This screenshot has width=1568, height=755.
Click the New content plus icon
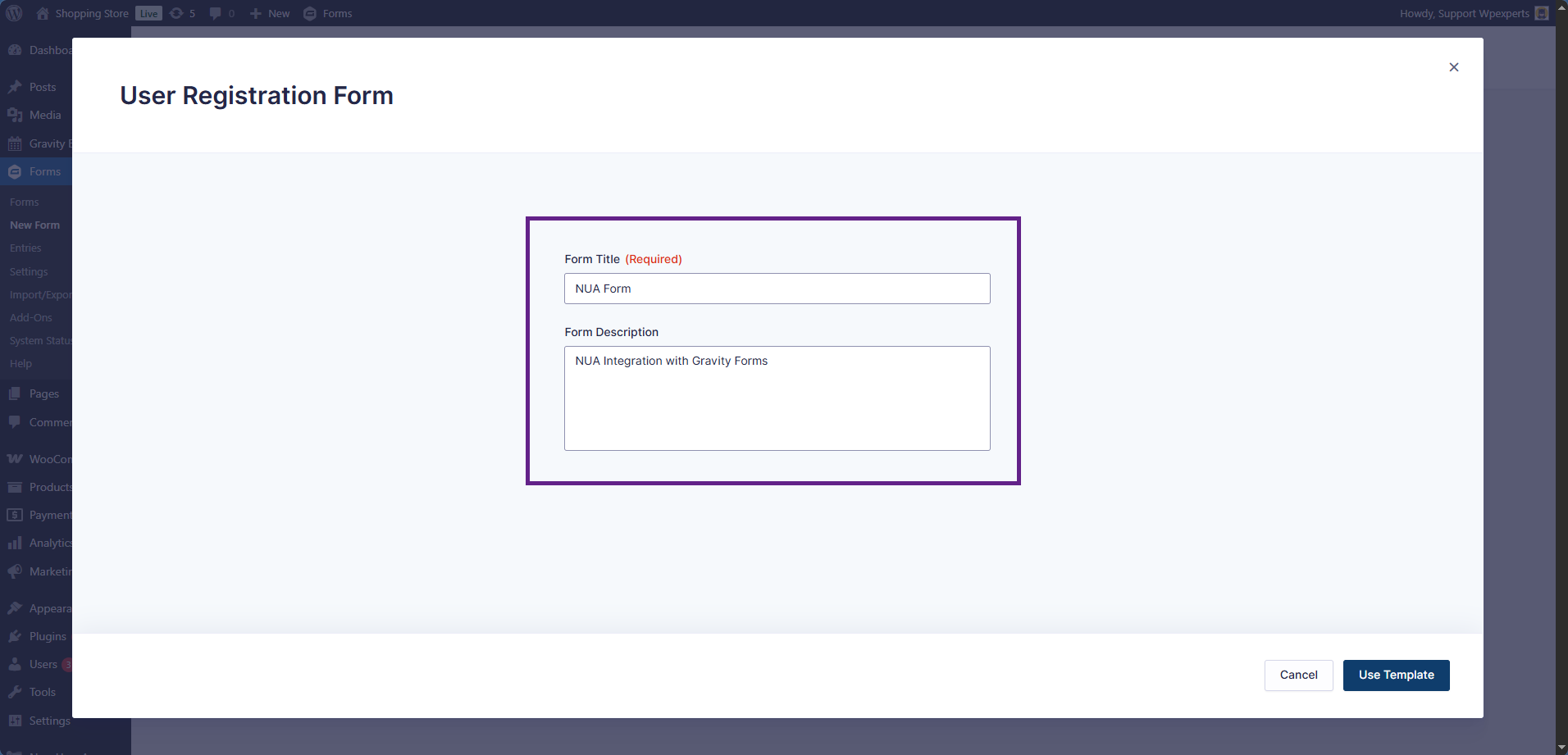click(x=256, y=13)
